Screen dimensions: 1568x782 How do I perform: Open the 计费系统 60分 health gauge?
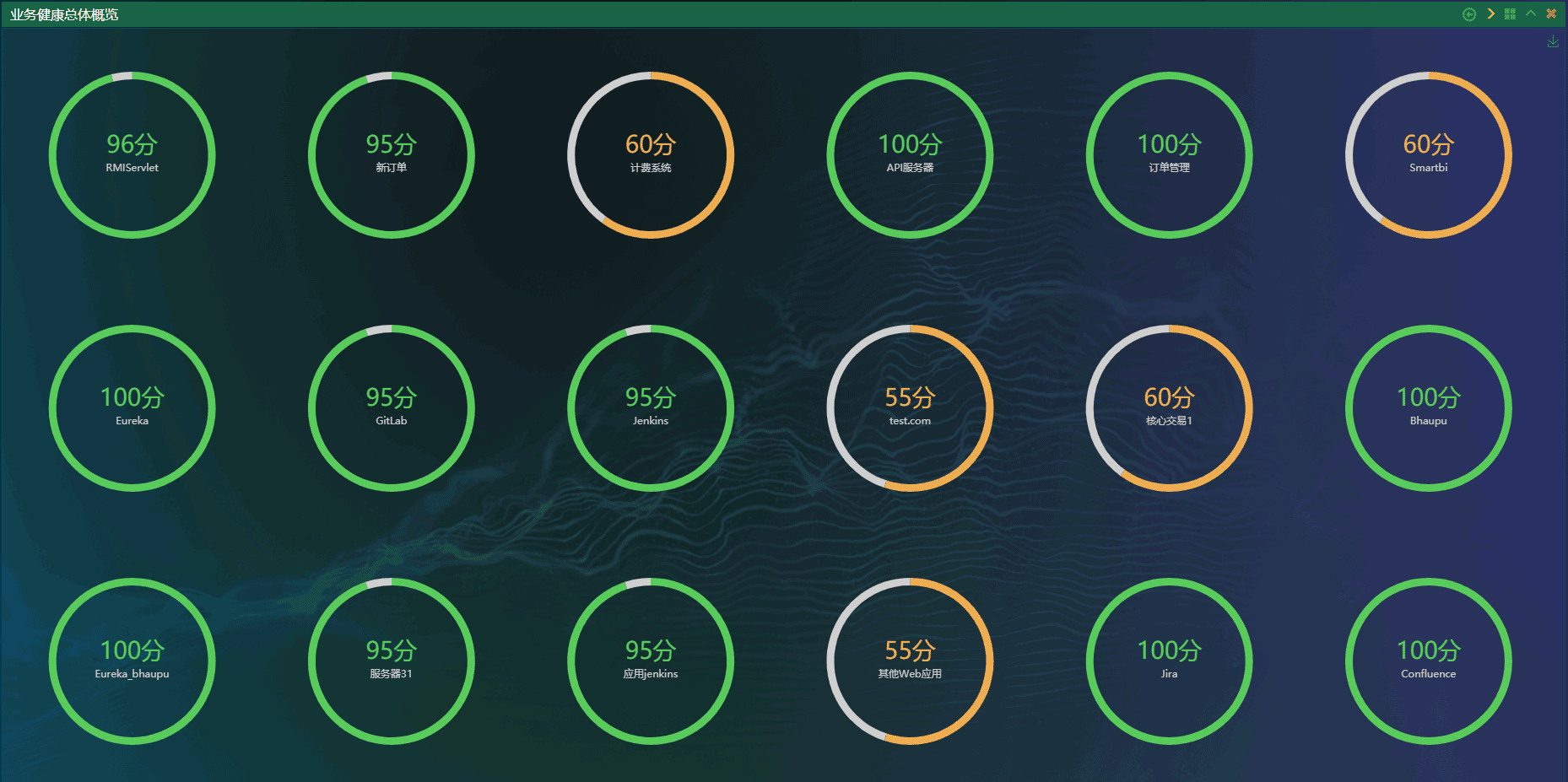(651, 155)
